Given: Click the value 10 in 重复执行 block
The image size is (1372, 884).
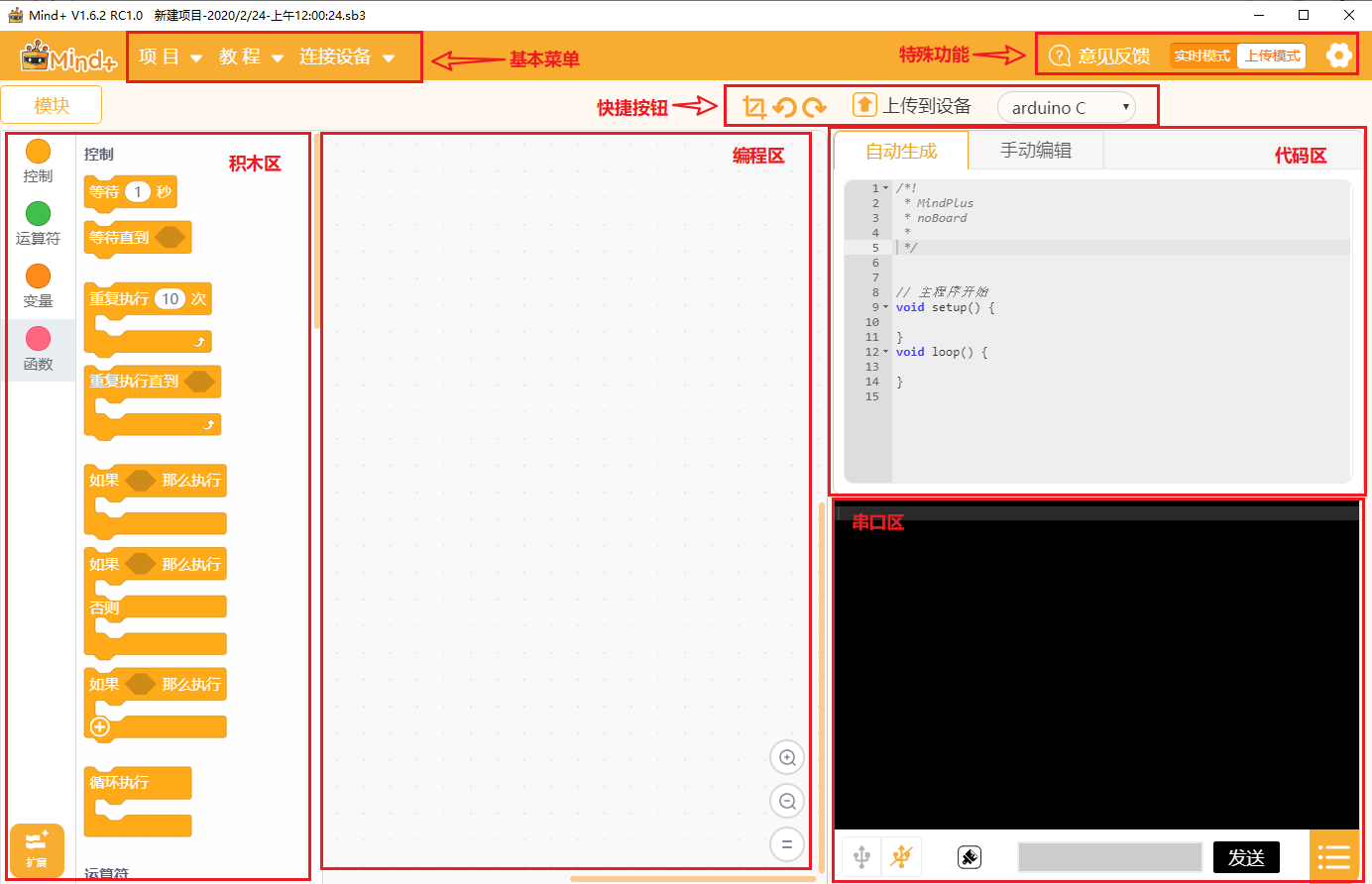Looking at the screenshot, I should 171,299.
